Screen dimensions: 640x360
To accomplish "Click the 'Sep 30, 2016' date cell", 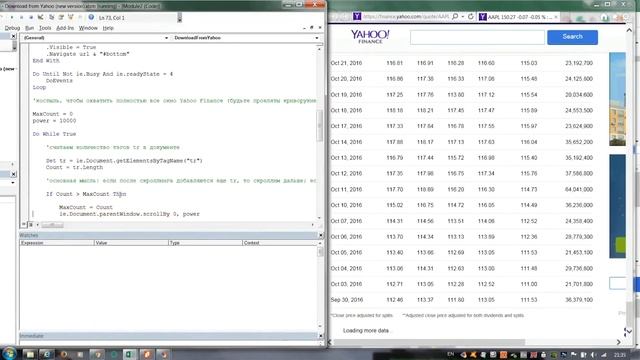I will tap(347, 300).
